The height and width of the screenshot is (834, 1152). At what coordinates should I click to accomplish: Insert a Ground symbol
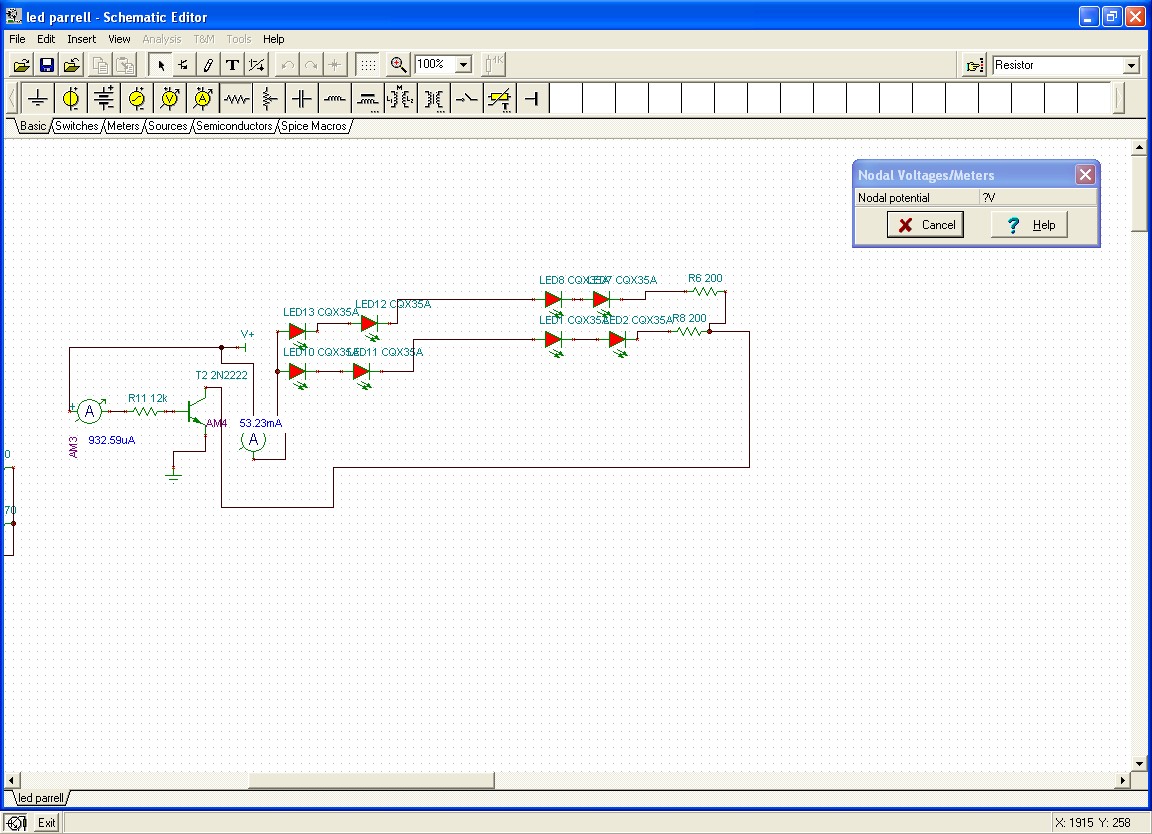37,98
